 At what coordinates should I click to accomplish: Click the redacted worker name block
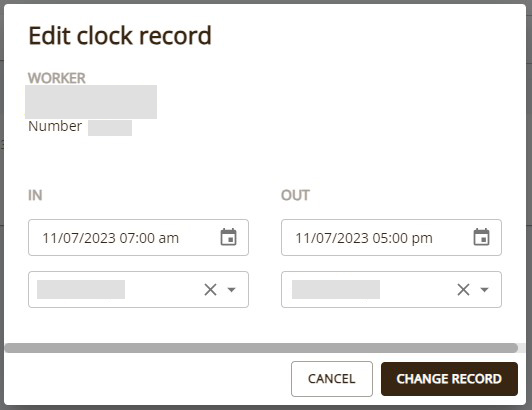(91, 102)
